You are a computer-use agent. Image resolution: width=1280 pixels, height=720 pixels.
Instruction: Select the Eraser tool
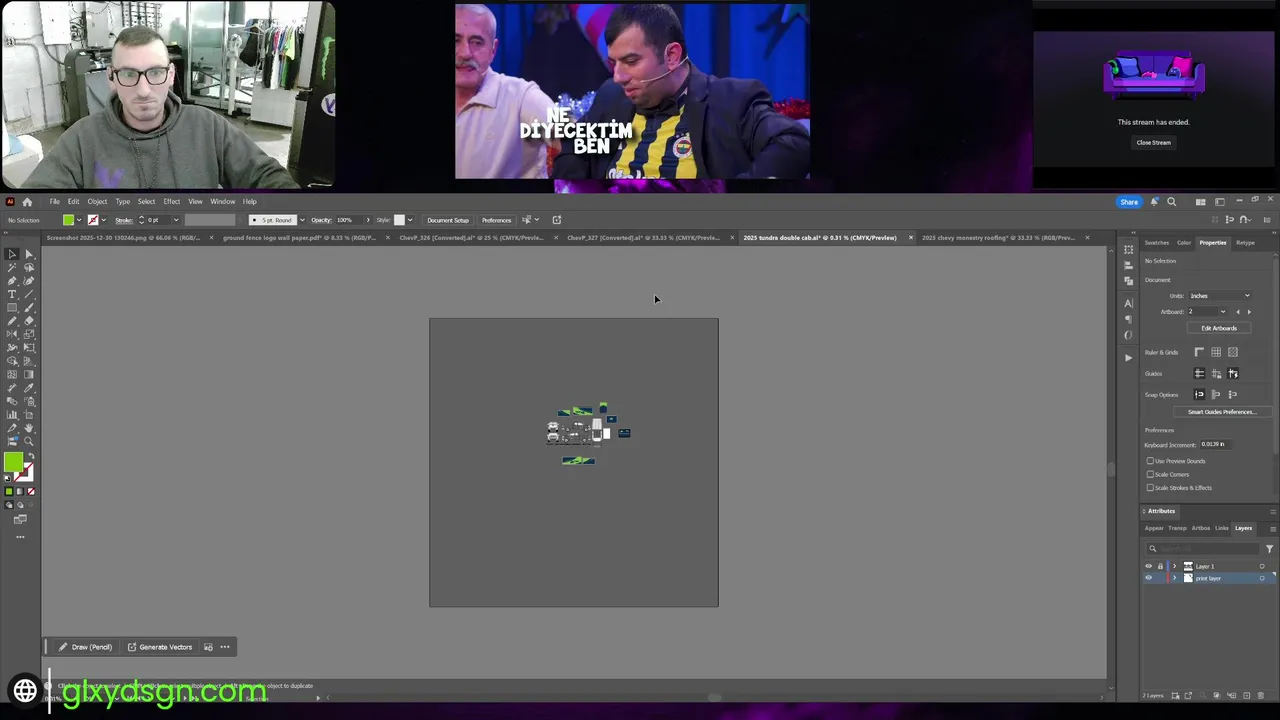28,321
